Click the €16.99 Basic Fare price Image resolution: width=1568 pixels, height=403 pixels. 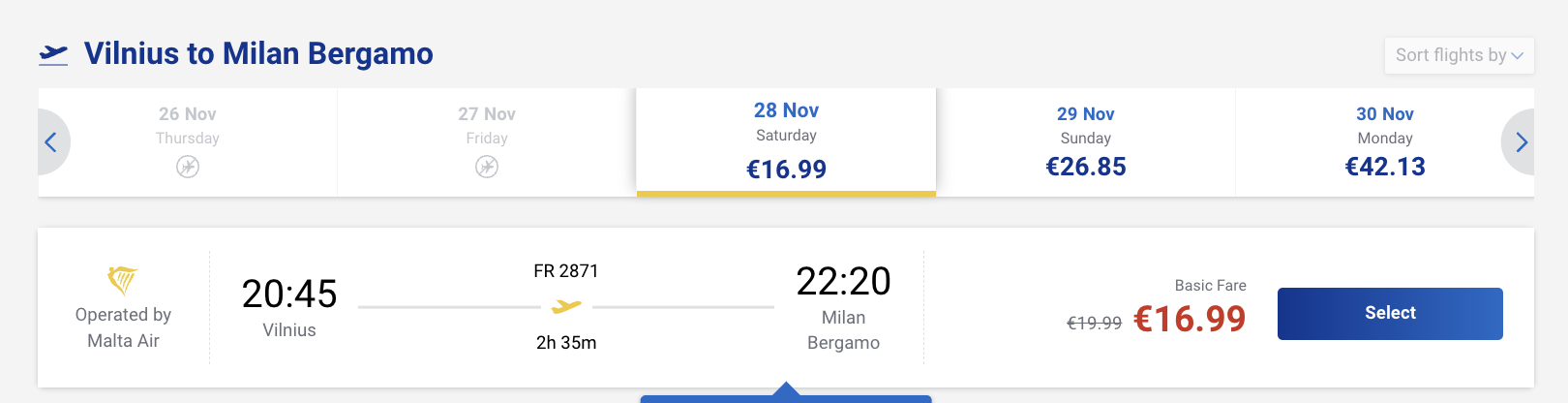[x=1190, y=319]
